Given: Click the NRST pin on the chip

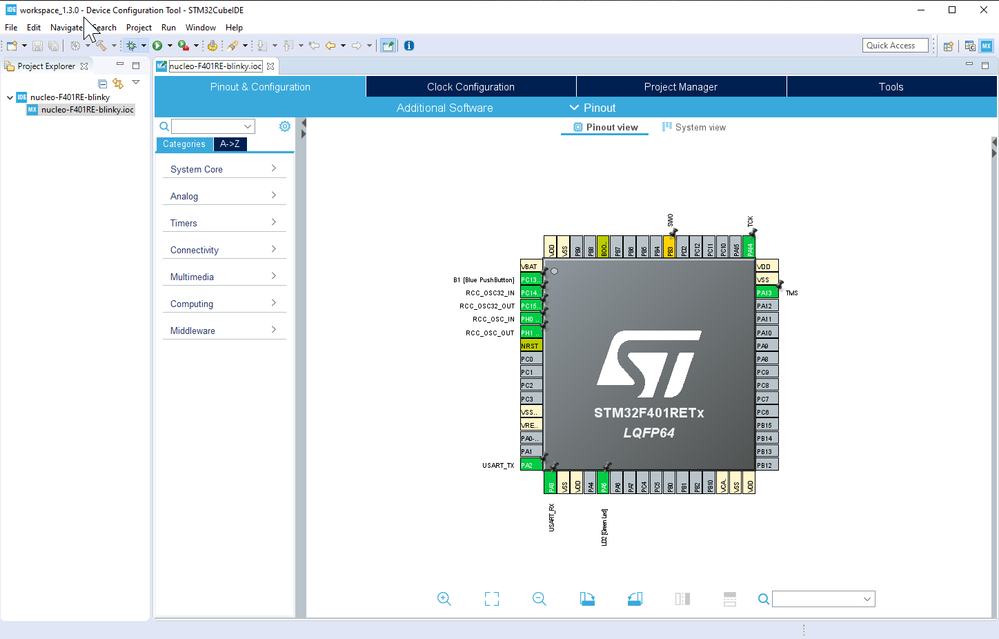Looking at the screenshot, I should pos(531,346).
